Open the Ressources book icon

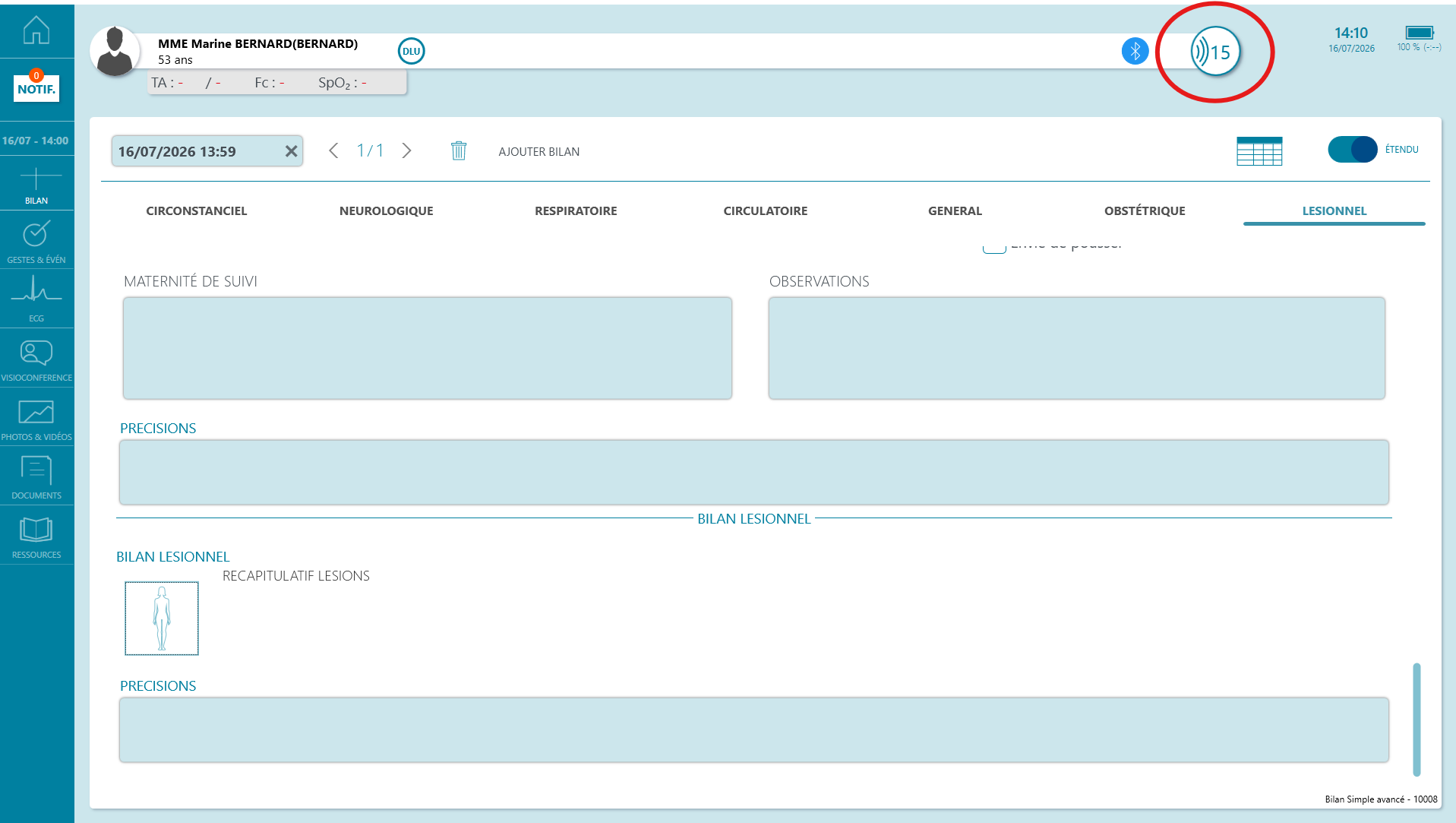click(36, 537)
